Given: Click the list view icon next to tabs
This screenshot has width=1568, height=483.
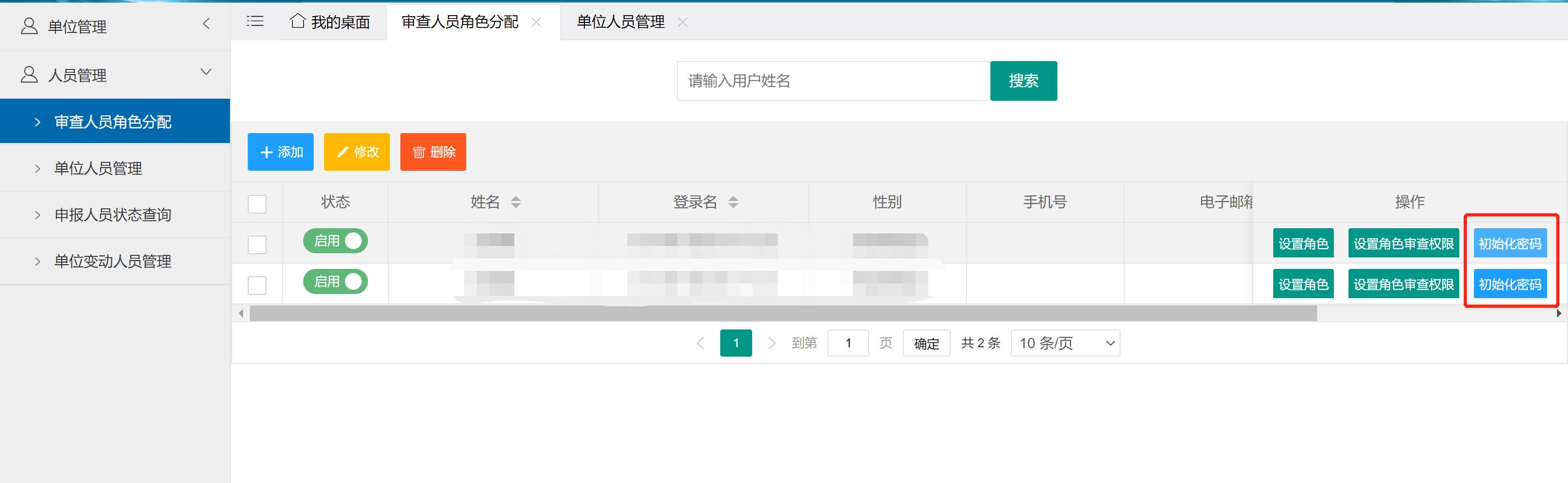Looking at the screenshot, I should coord(255,21).
